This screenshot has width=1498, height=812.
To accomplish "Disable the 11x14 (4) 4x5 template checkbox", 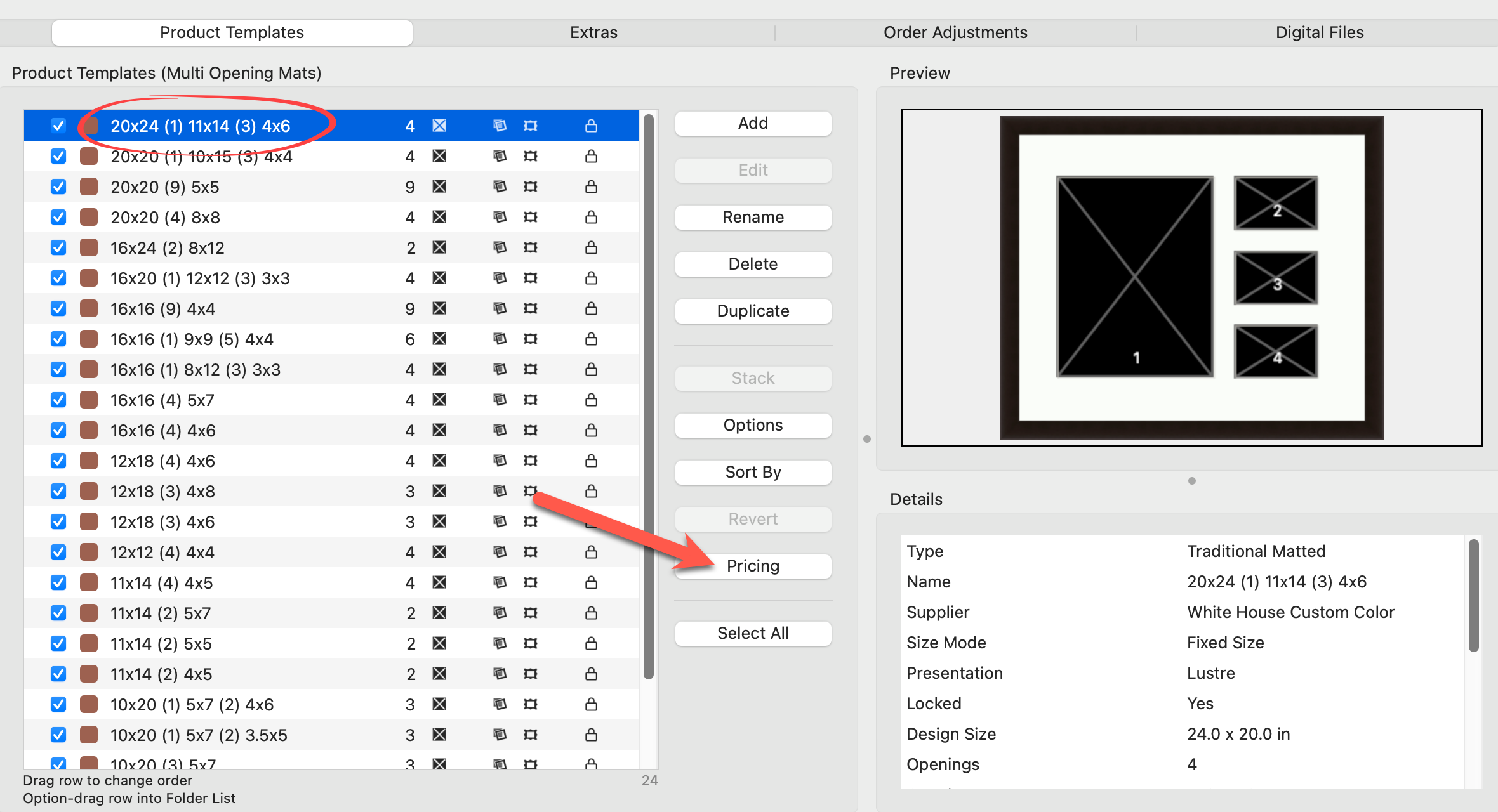I will click(x=58, y=582).
